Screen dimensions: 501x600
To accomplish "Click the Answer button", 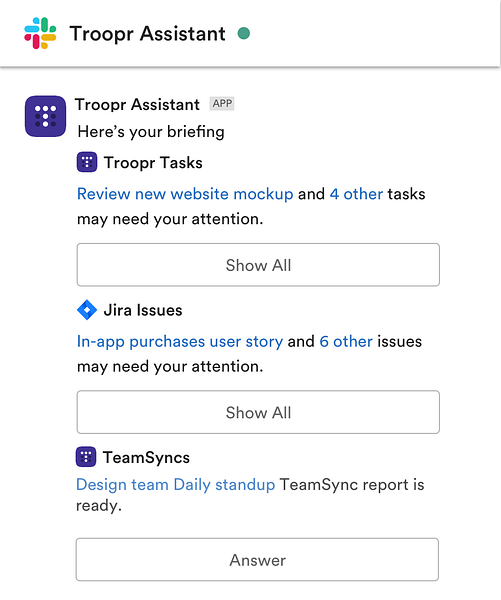I will 257,559.
